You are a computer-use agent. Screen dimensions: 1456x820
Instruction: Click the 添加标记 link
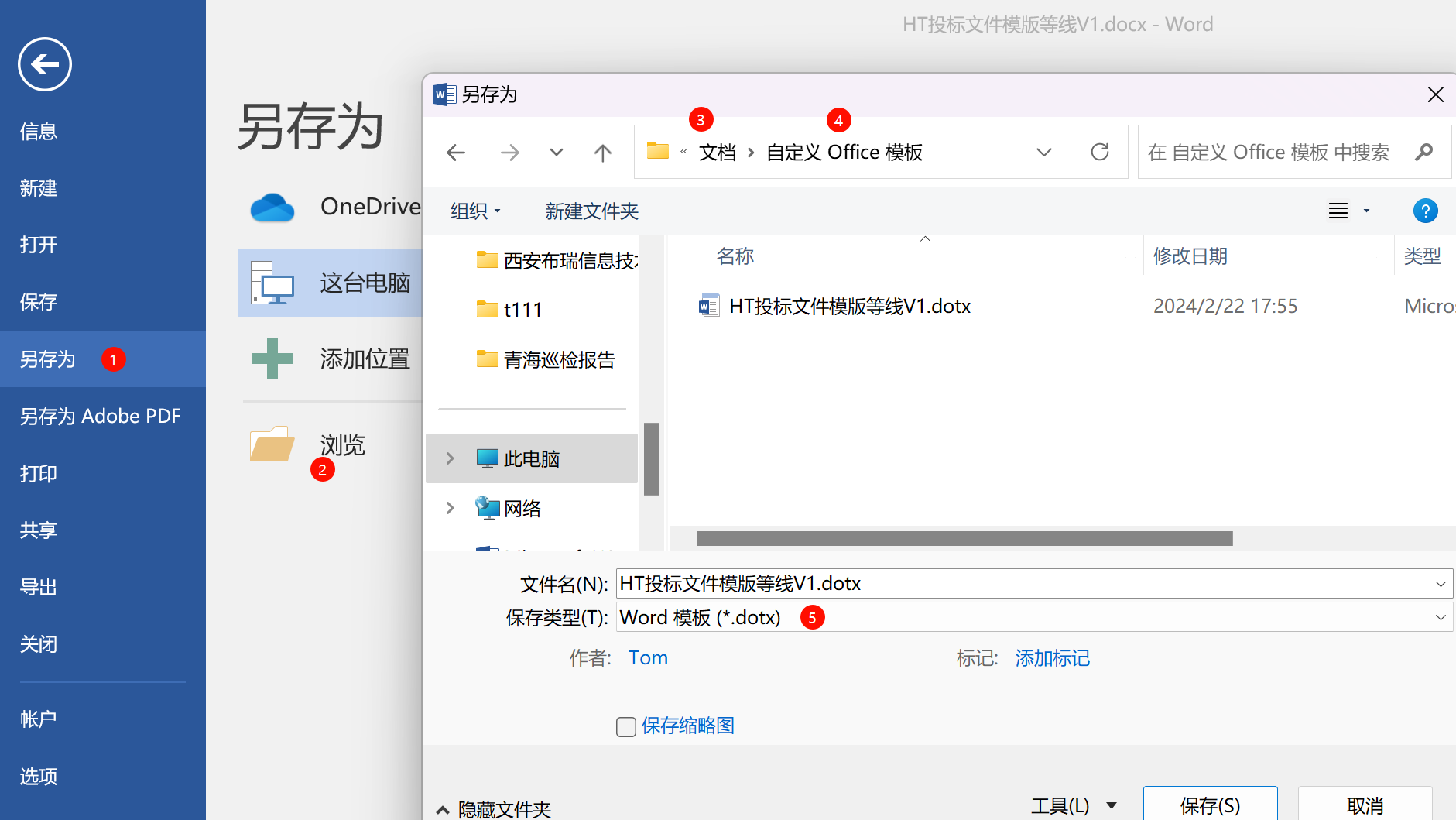tap(1053, 658)
